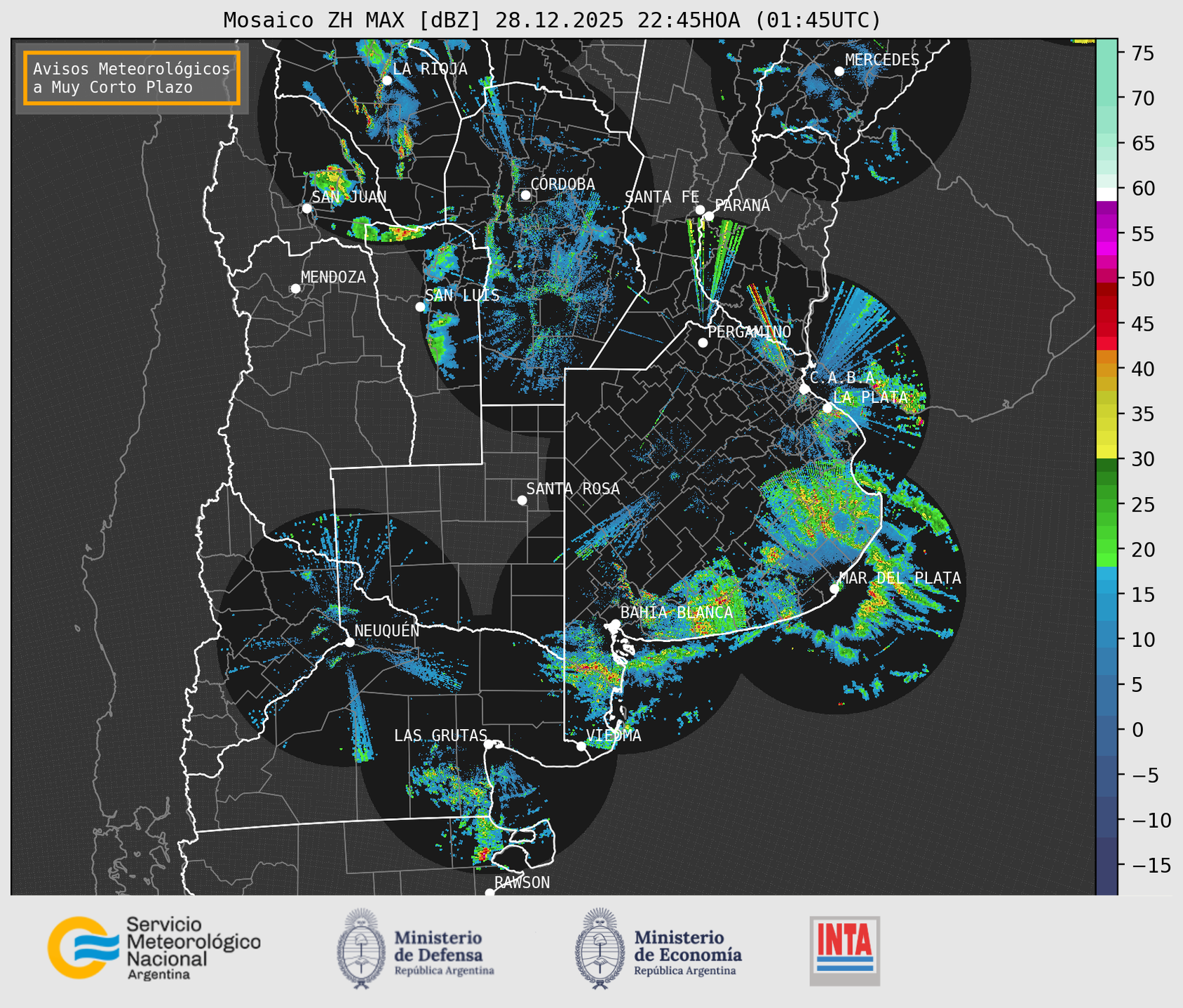This screenshot has height=1008, width=1183.
Task: Click the 0 scale tick label
Action: tap(1137, 730)
